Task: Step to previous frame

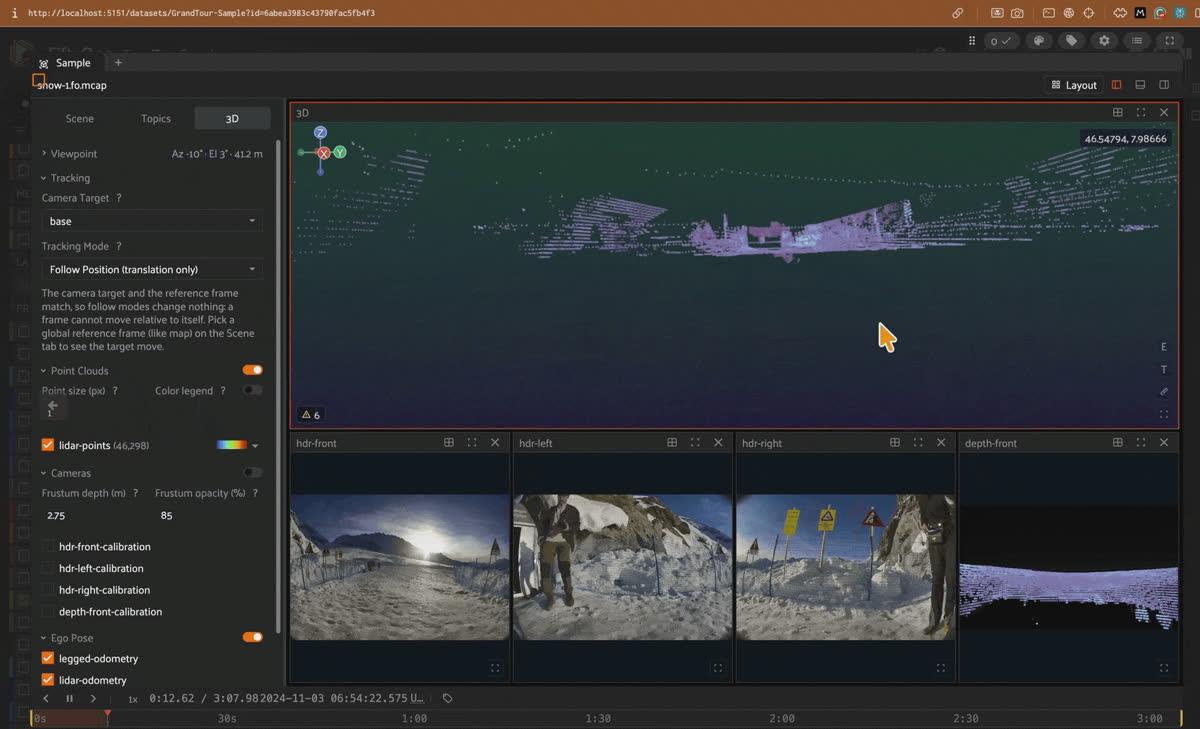Action: pyautogui.click(x=46, y=699)
